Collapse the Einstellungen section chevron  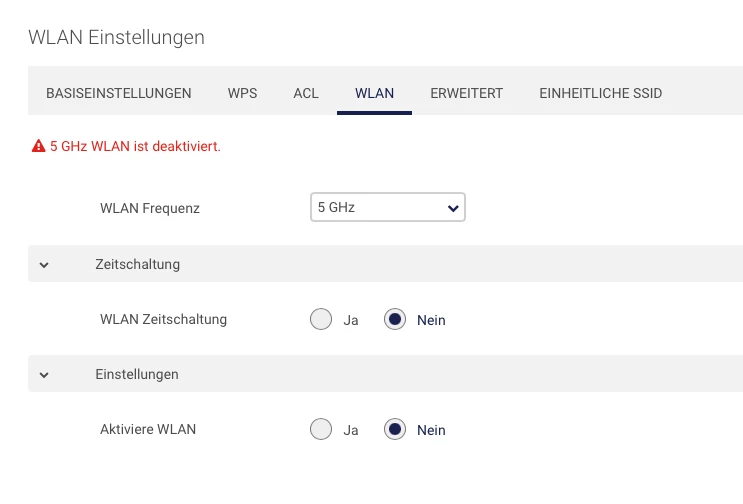[44, 375]
